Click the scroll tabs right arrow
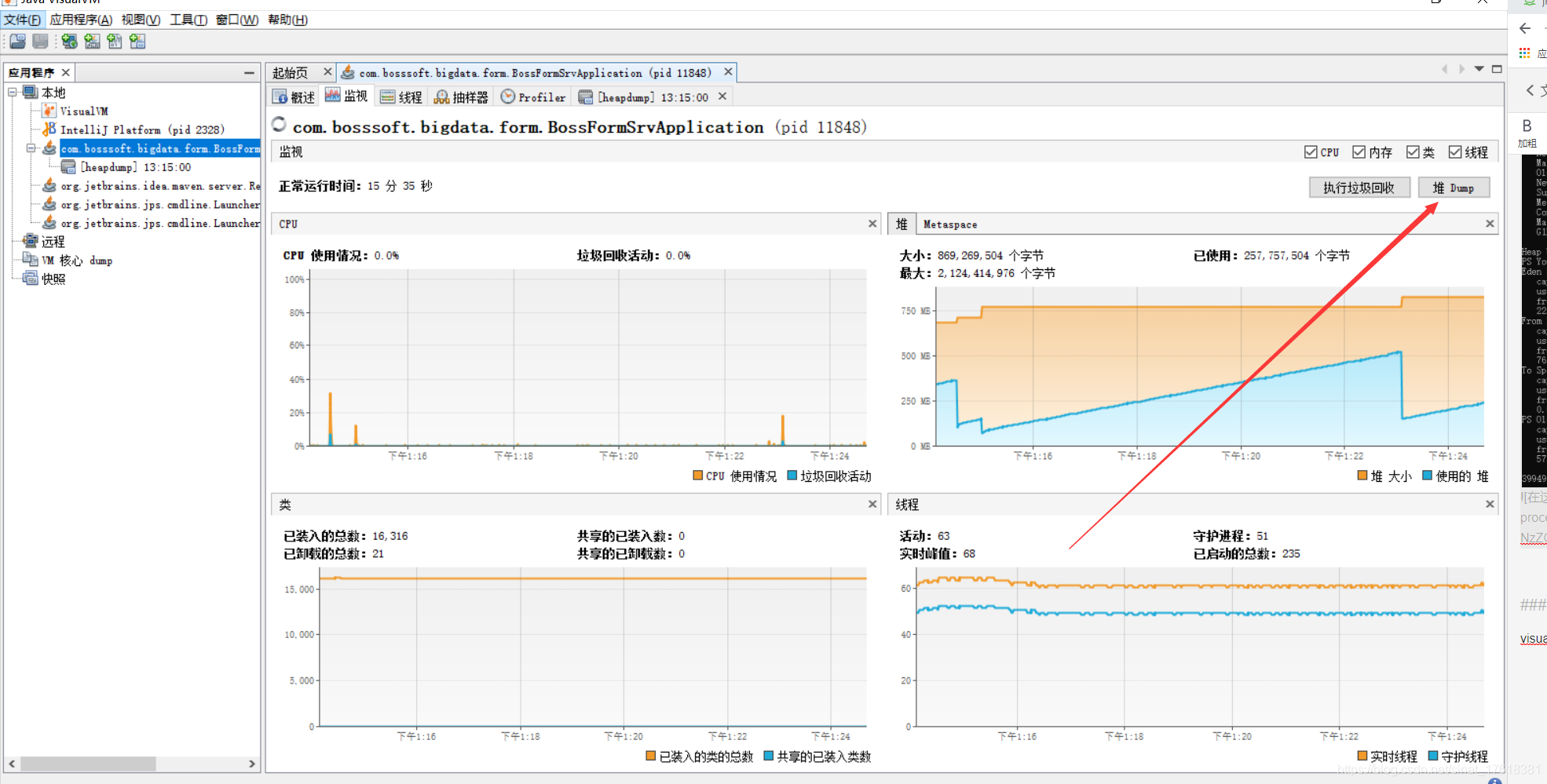1547x784 pixels. pyautogui.click(x=1461, y=69)
